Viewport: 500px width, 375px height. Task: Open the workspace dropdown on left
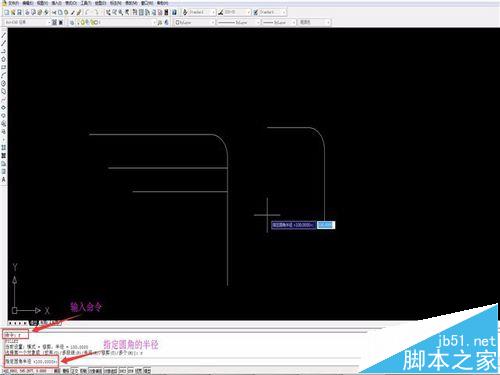pos(28,22)
